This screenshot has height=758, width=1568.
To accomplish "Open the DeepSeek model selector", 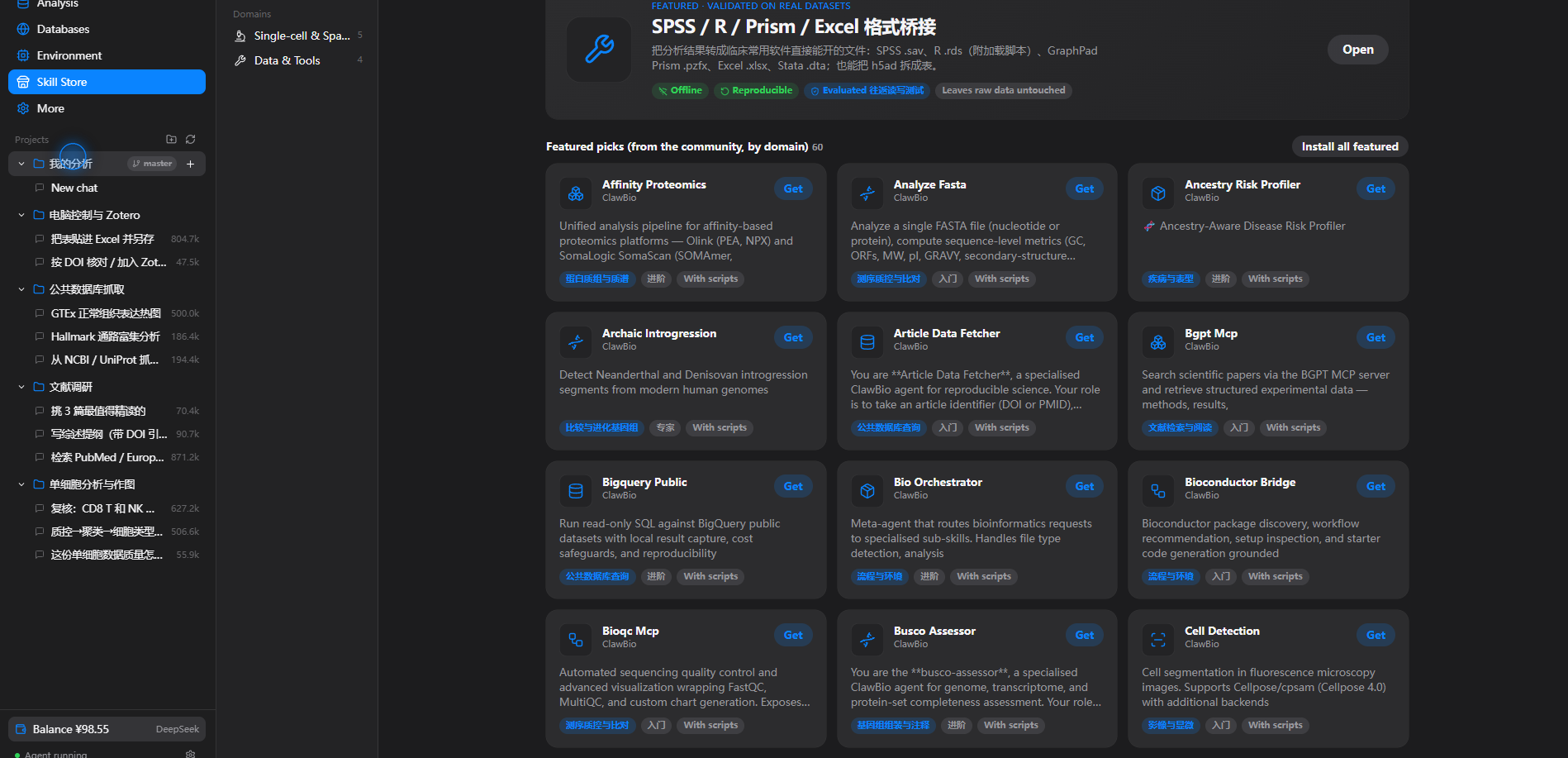I will click(177, 729).
